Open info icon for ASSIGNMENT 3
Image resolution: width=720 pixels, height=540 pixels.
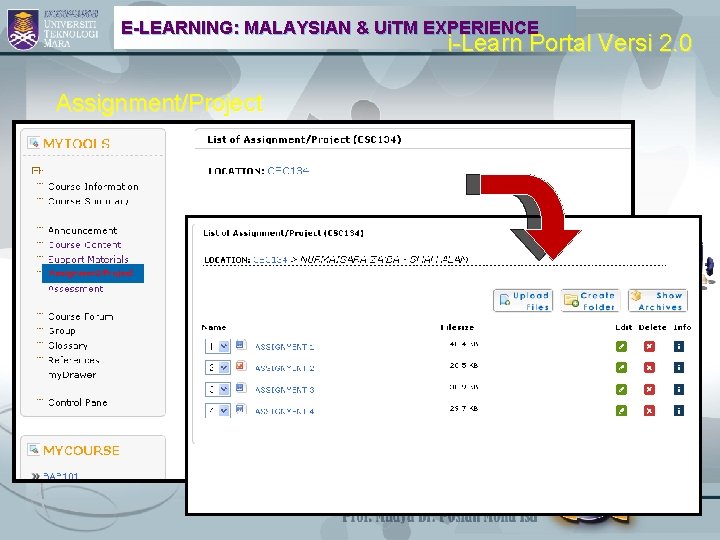tap(679, 389)
